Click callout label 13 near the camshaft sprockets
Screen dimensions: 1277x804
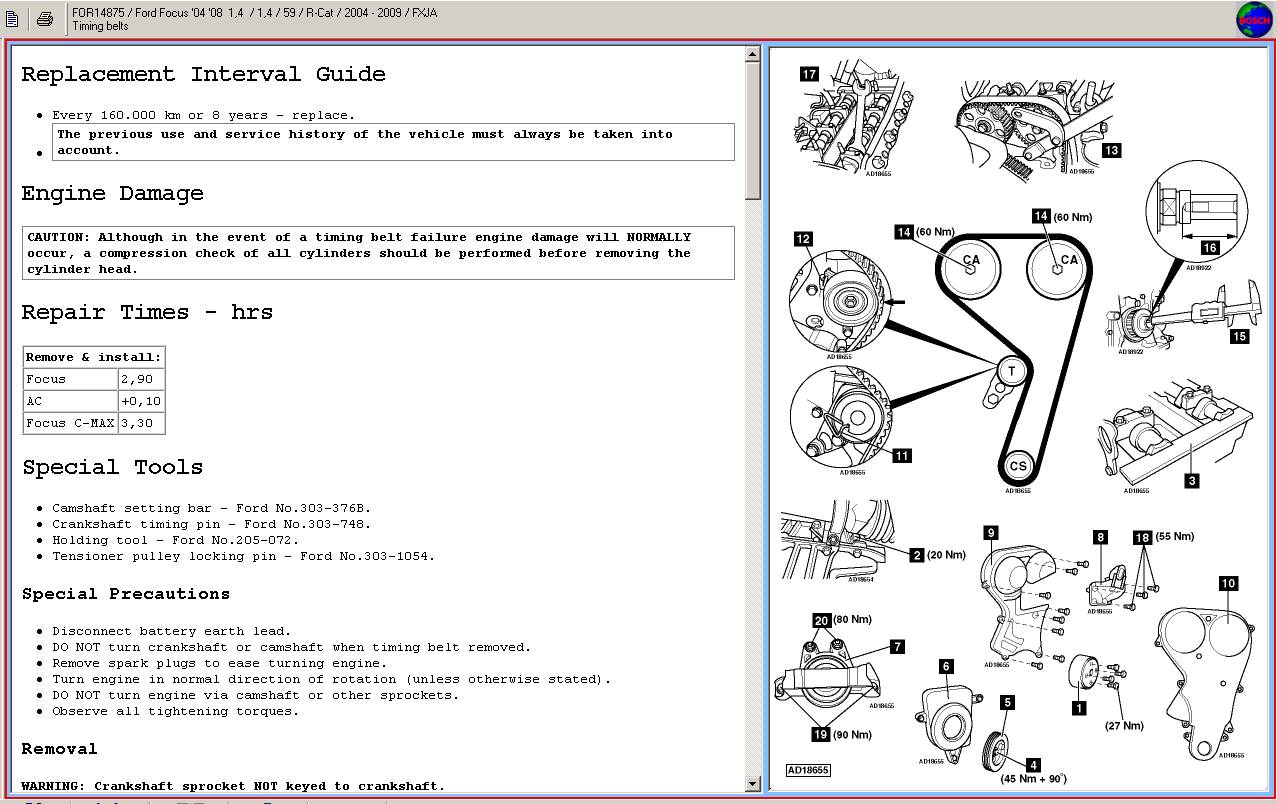click(x=1110, y=150)
